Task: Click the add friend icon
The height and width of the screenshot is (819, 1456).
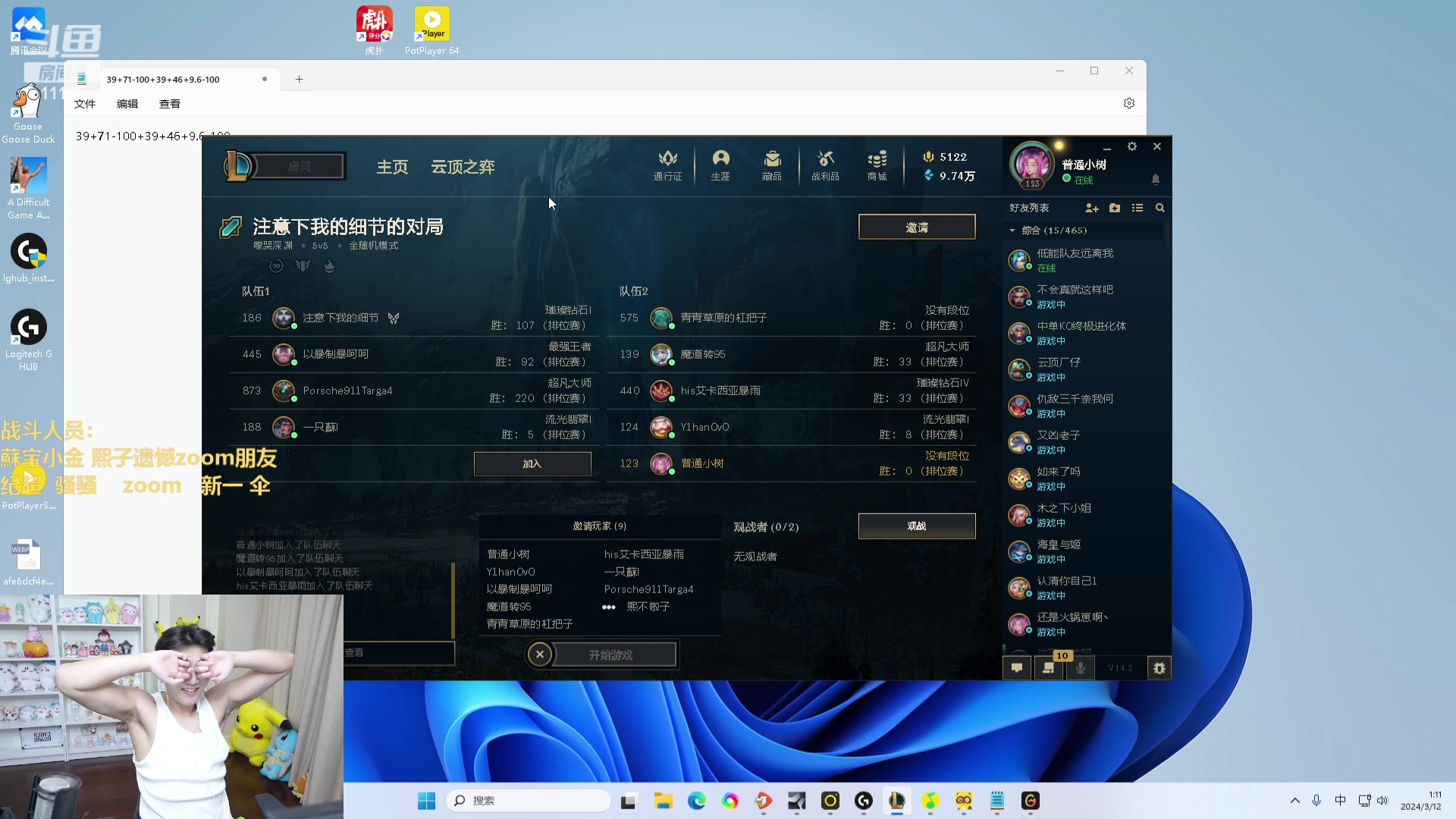Action: pos(1092,208)
